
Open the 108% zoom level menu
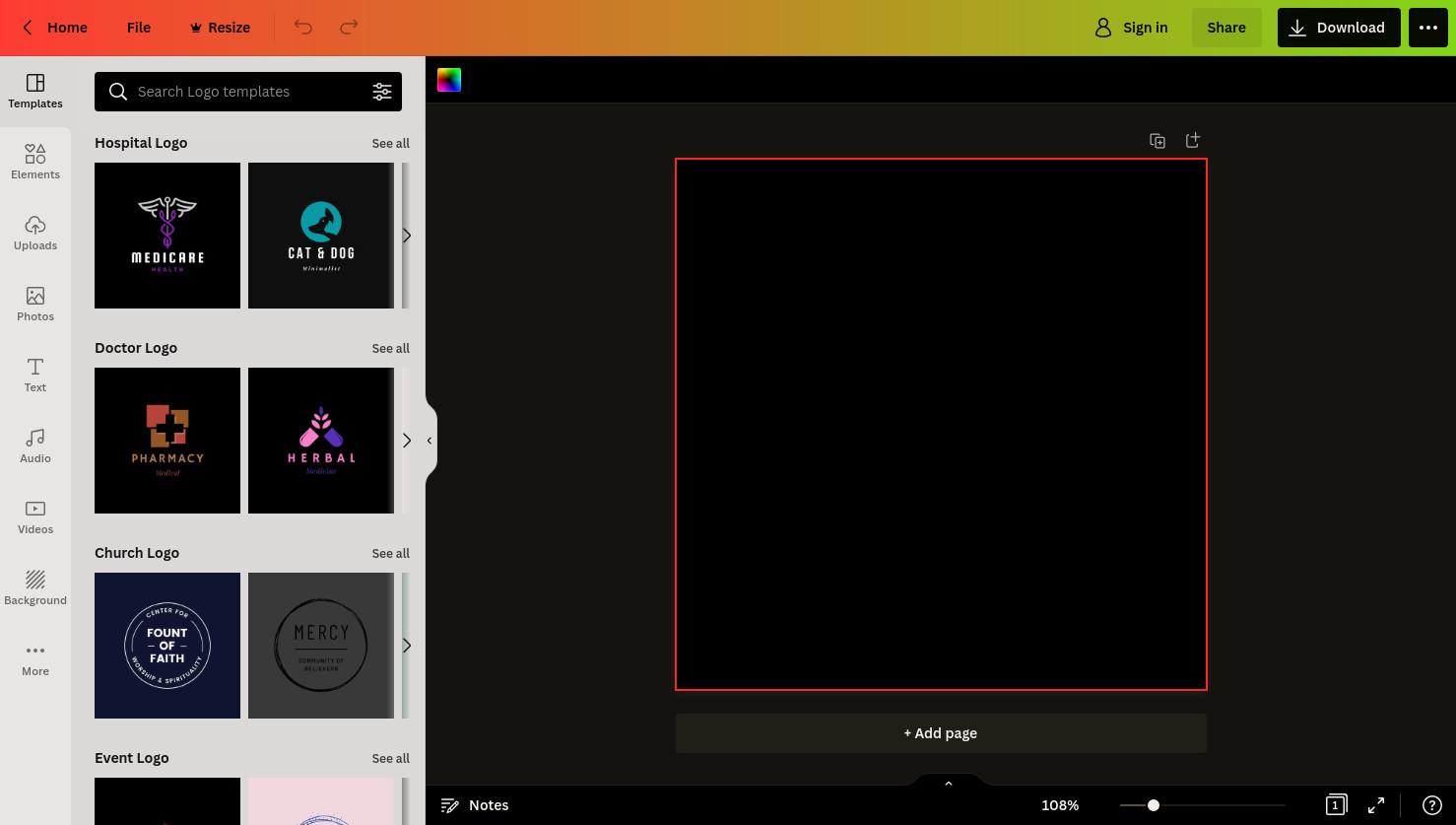coord(1060,805)
